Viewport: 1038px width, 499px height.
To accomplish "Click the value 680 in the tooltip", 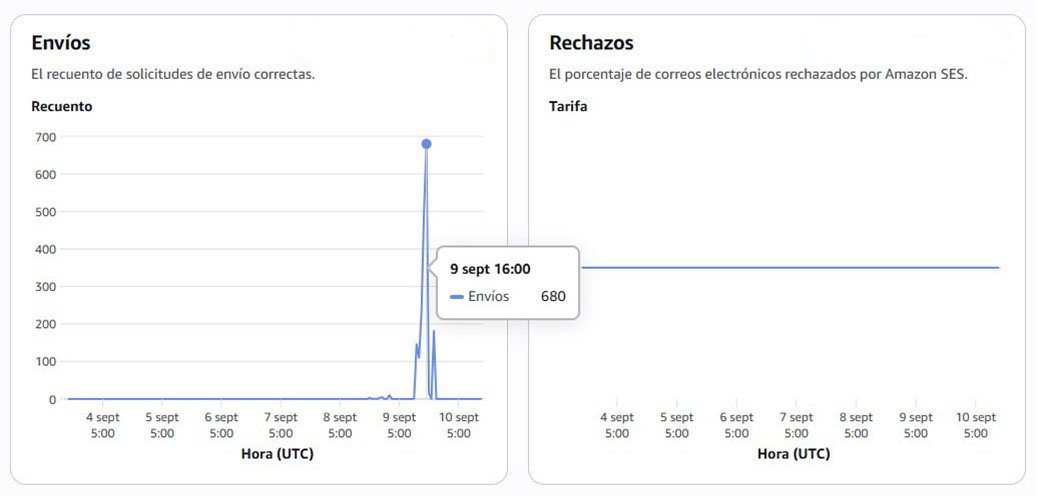I will coord(553,297).
